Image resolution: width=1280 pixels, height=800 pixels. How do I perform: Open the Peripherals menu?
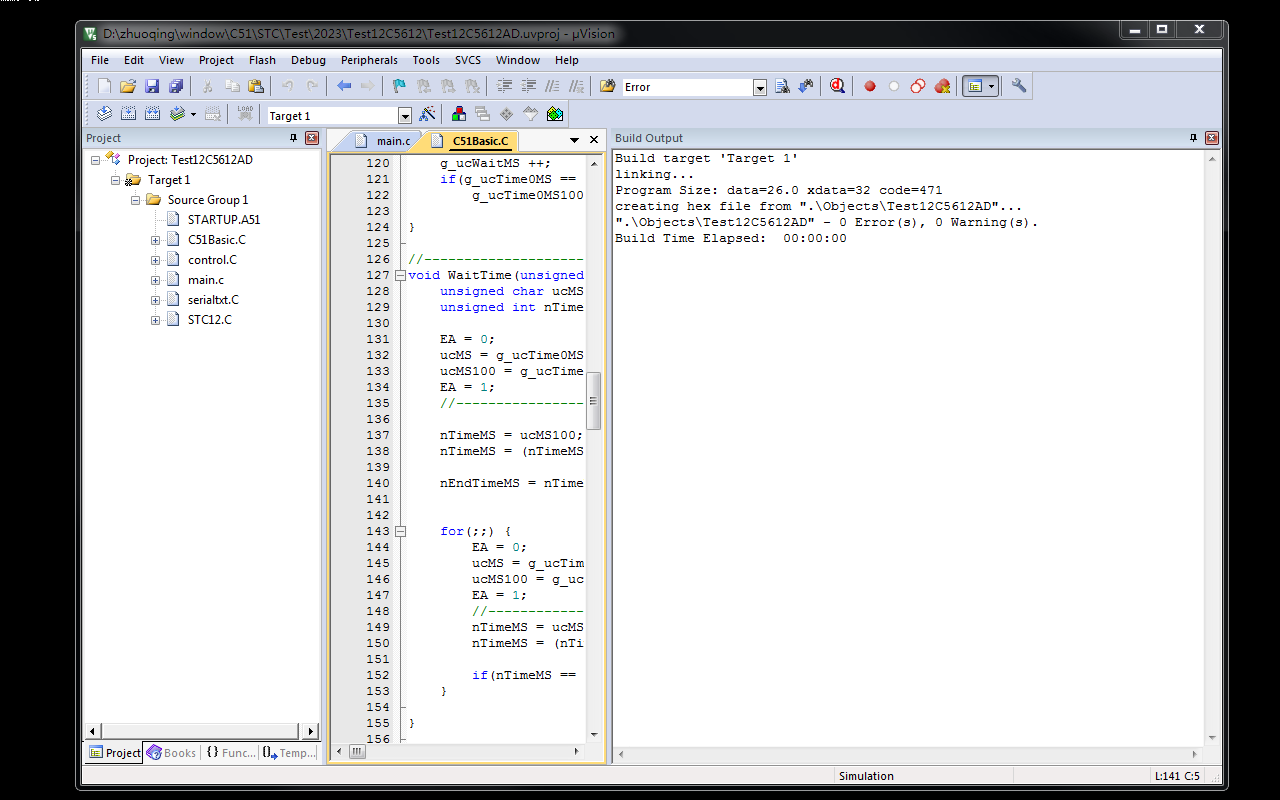[x=369, y=60]
